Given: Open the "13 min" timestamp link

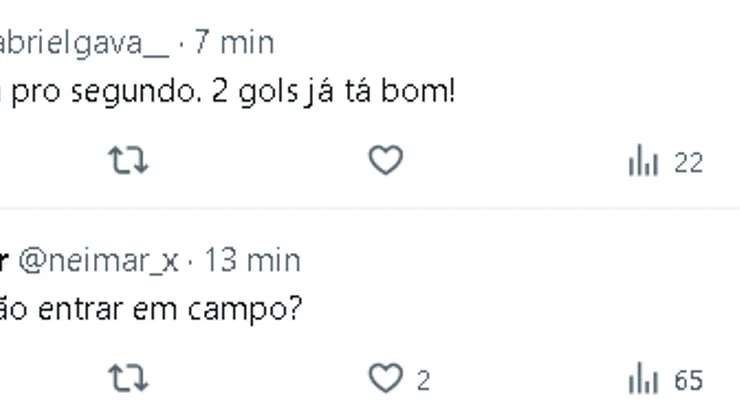Looking at the screenshot, I should coord(252,260).
